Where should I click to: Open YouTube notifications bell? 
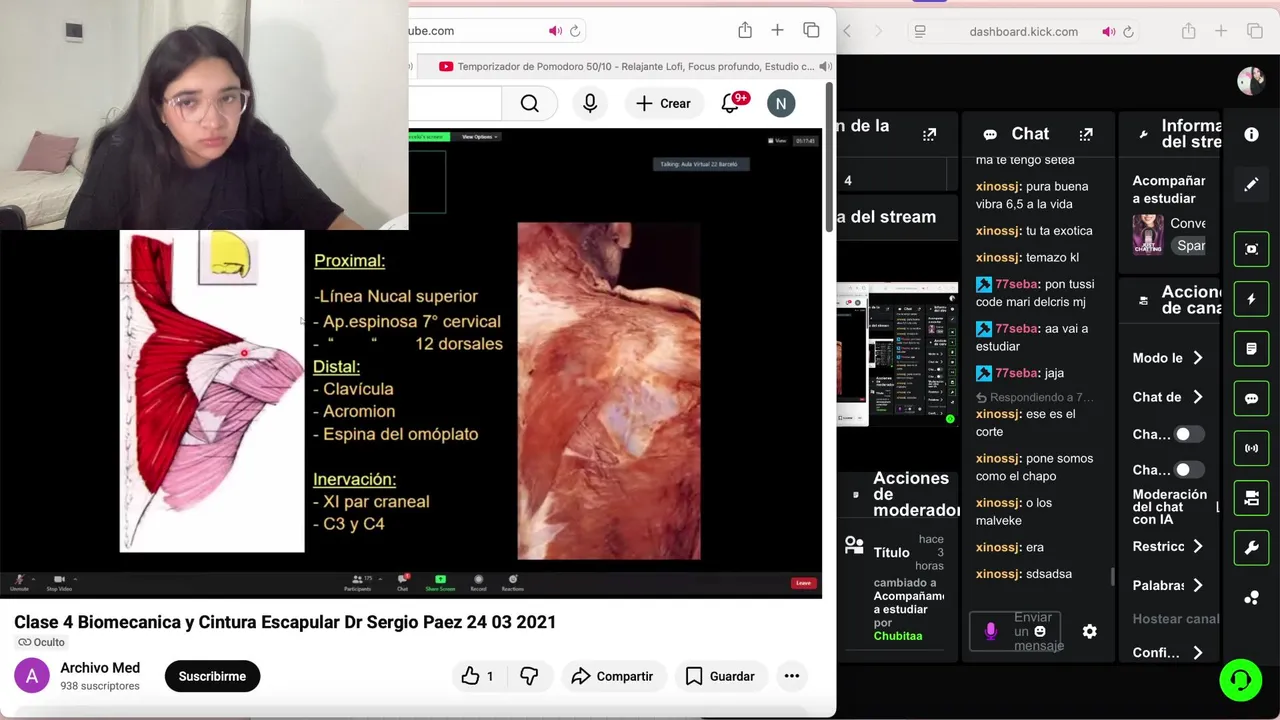click(x=730, y=103)
